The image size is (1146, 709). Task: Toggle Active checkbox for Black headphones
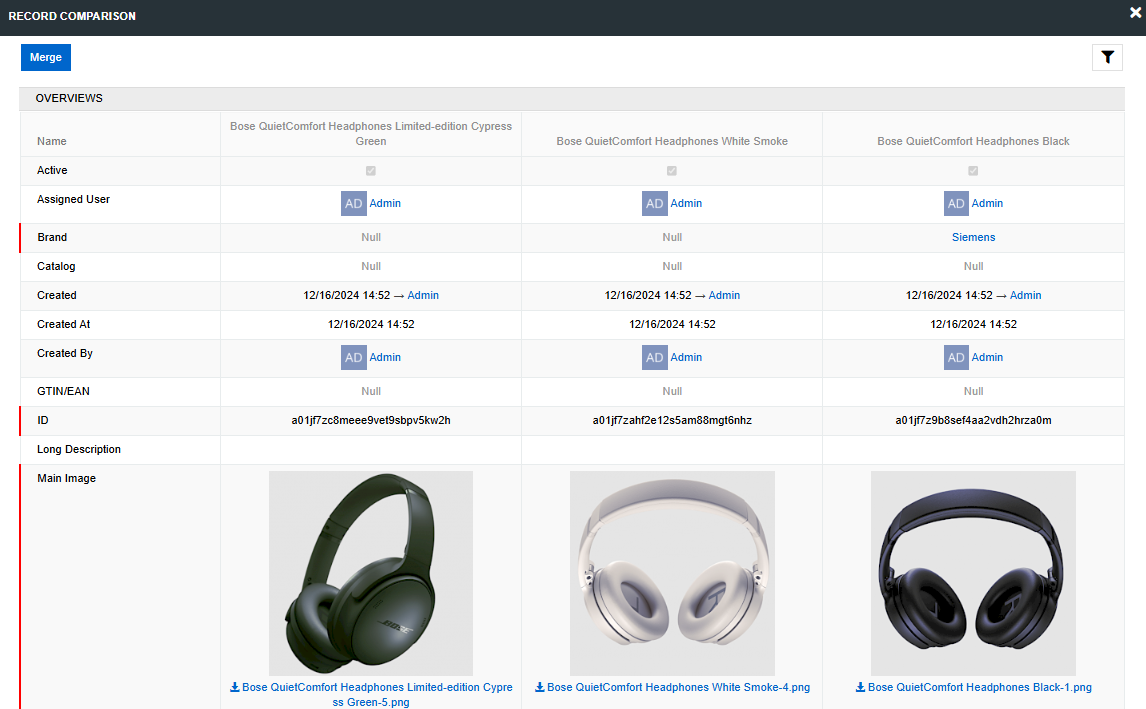coord(973,170)
